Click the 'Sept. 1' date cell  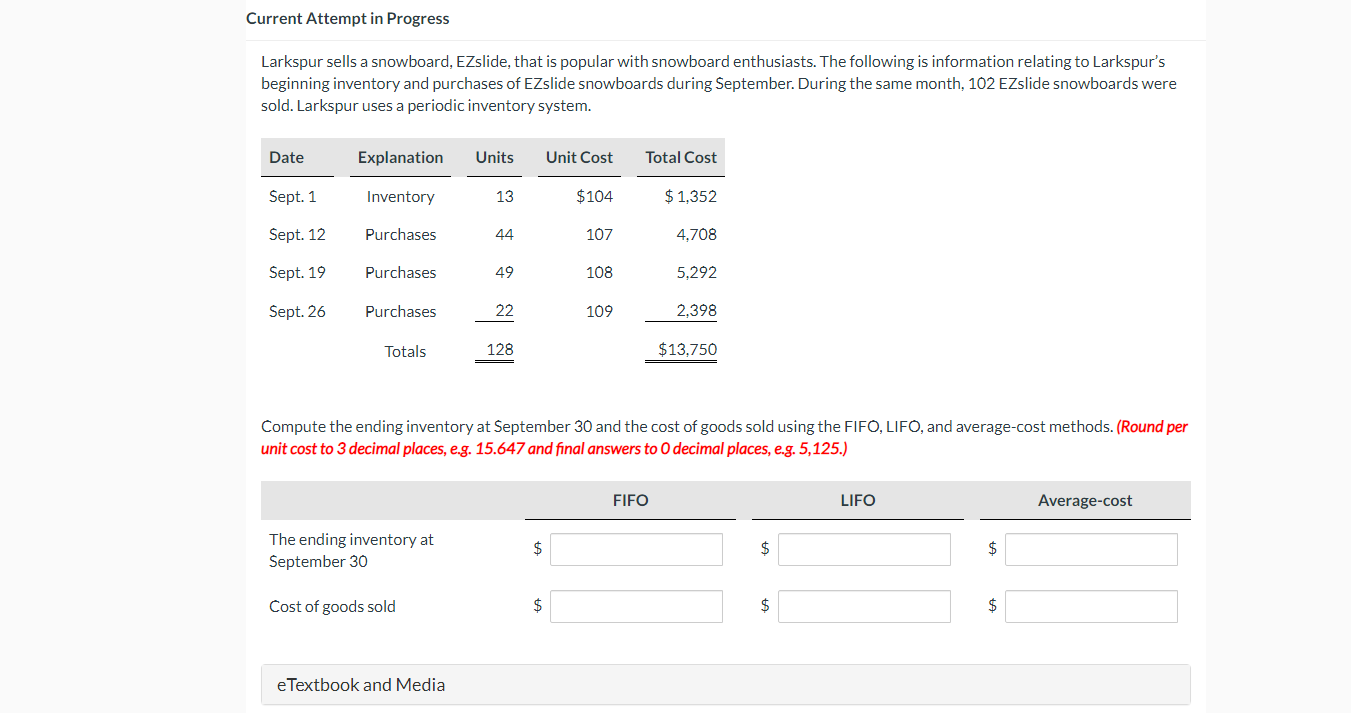(292, 197)
